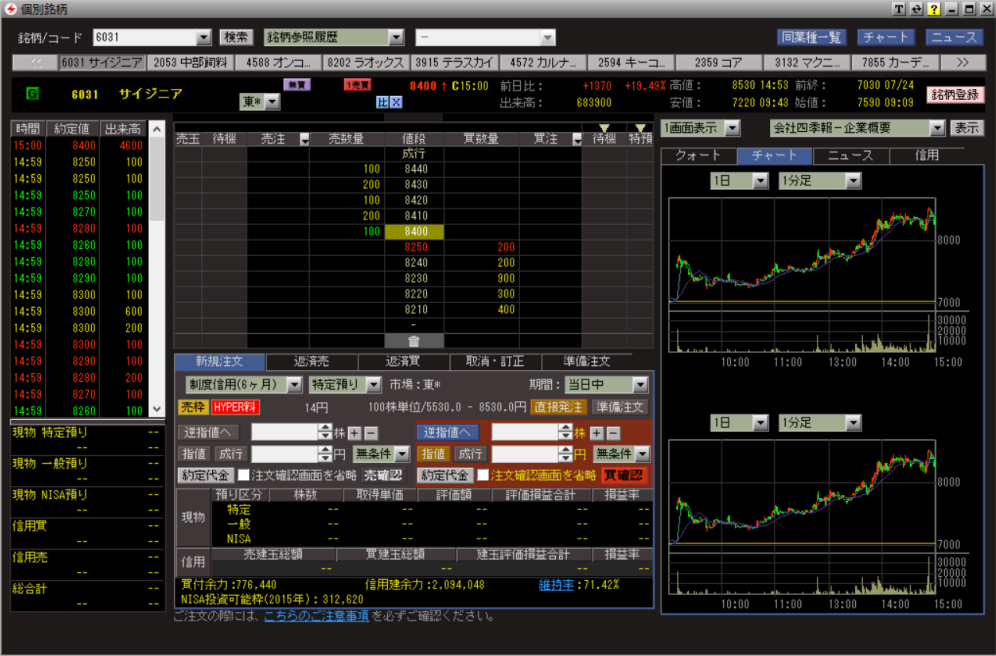Click the plus button next to sell quantity 株
This screenshot has width=996, height=656.
pyautogui.click(x=353, y=433)
